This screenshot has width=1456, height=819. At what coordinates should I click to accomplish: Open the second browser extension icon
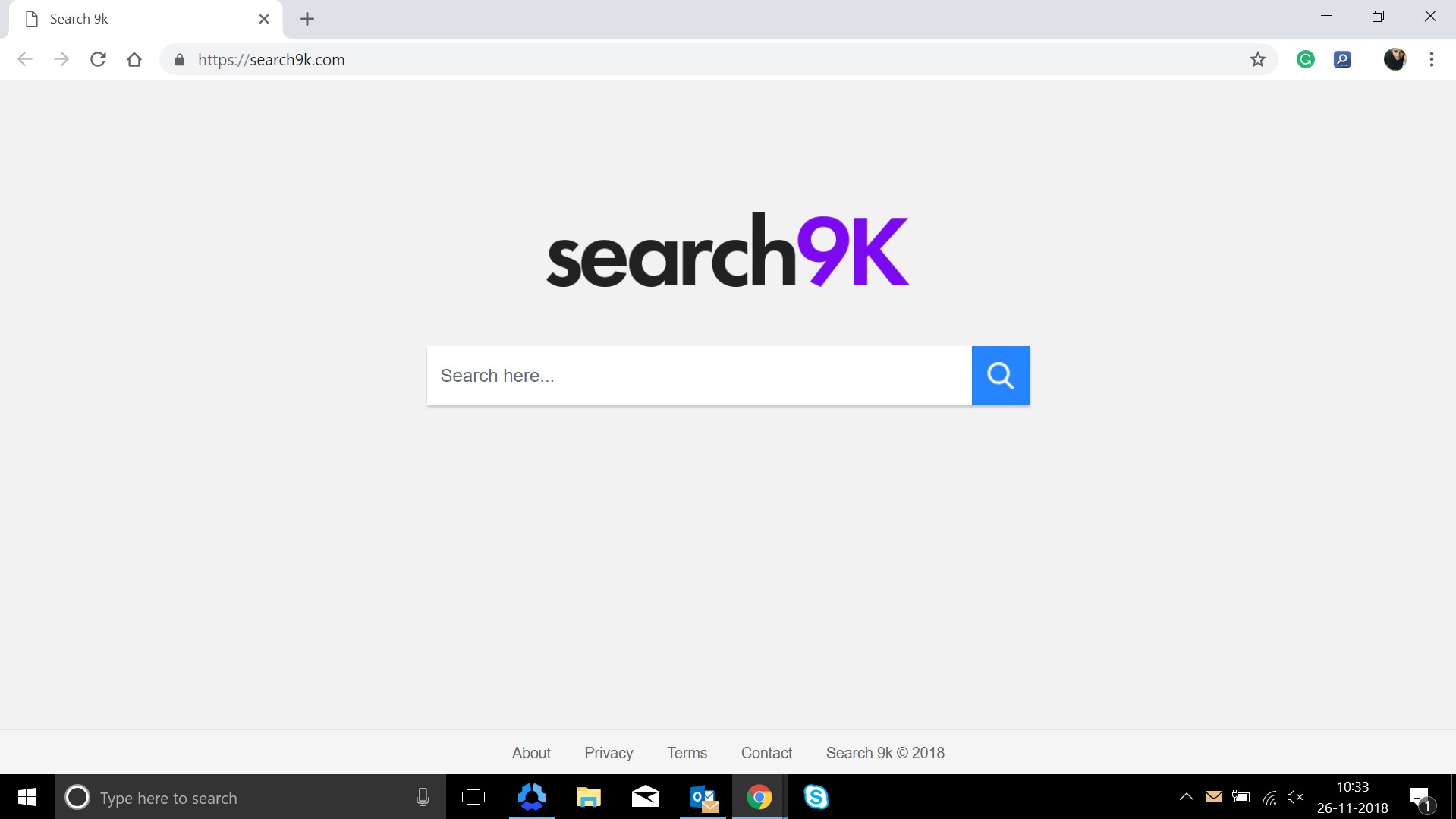[x=1341, y=59]
